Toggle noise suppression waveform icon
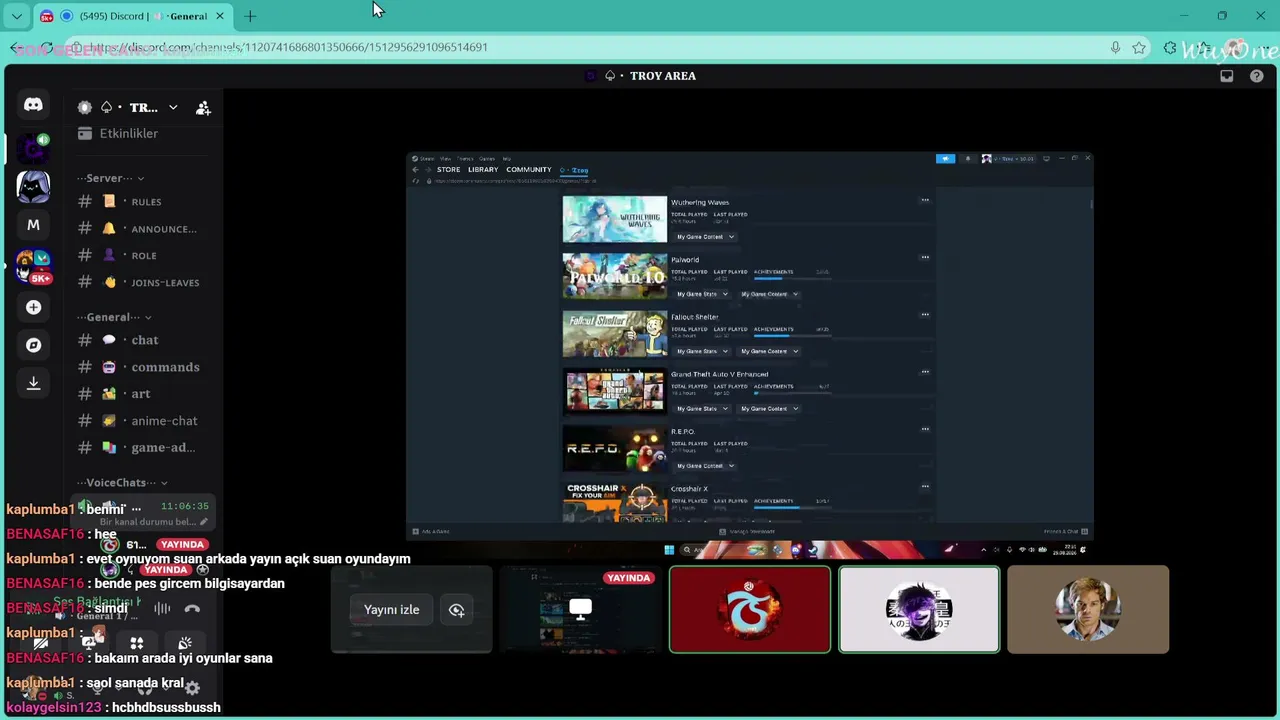 click(x=162, y=608)
